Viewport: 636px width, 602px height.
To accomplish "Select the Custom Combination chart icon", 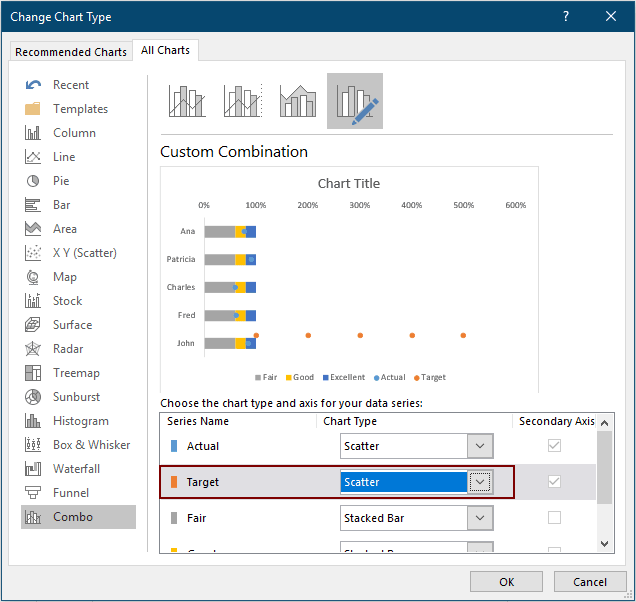I will click(x=355, y=101).
